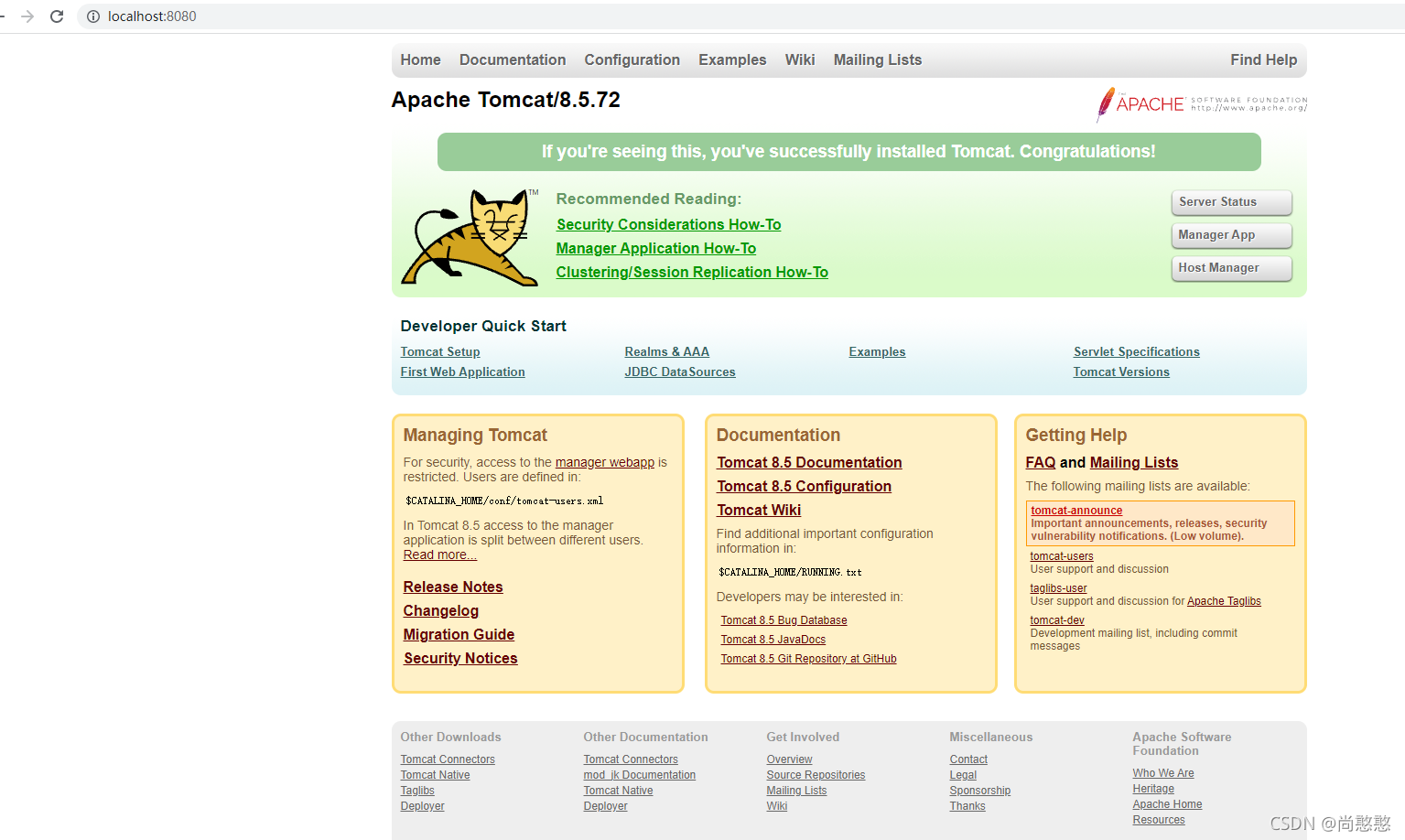Click Mailing Lists link in Getting Help
This screenshot has width=1405, height=840.
pos(1134,462)
